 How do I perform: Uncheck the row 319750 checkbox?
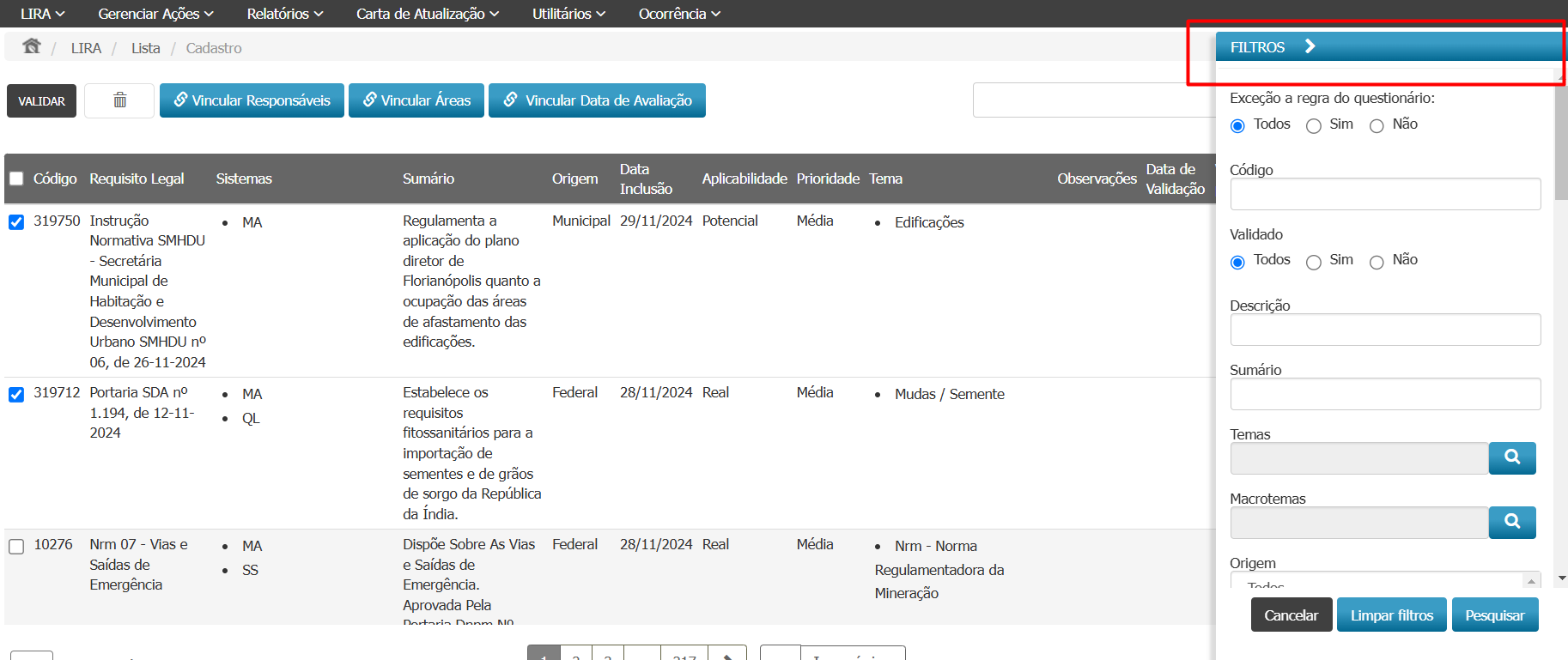point(16,222)
